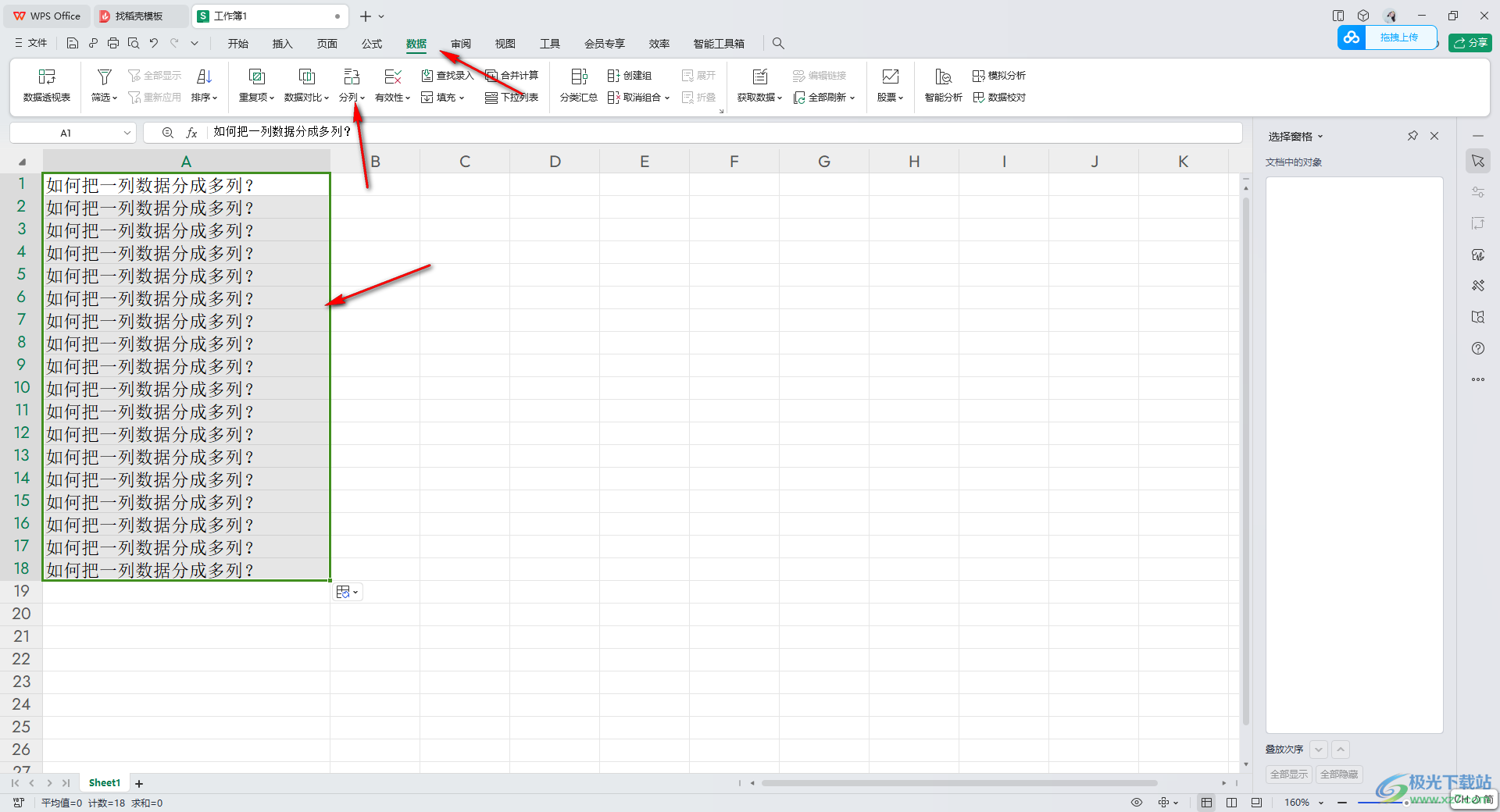The height and width of the screenshot is (812, 1500).
Task: Expand the Selection Pane (选择窗格) title dropdown
Action: (x=1321, y=137)
